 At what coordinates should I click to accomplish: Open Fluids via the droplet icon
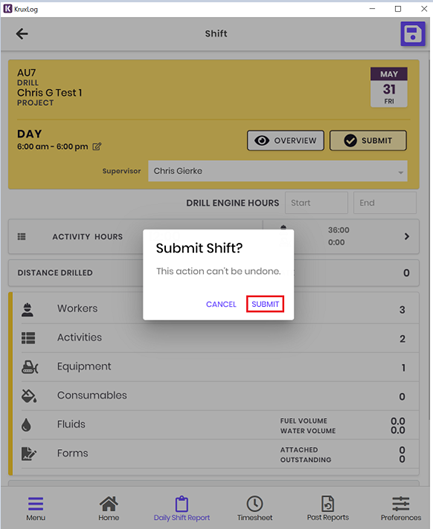point(26,425)
